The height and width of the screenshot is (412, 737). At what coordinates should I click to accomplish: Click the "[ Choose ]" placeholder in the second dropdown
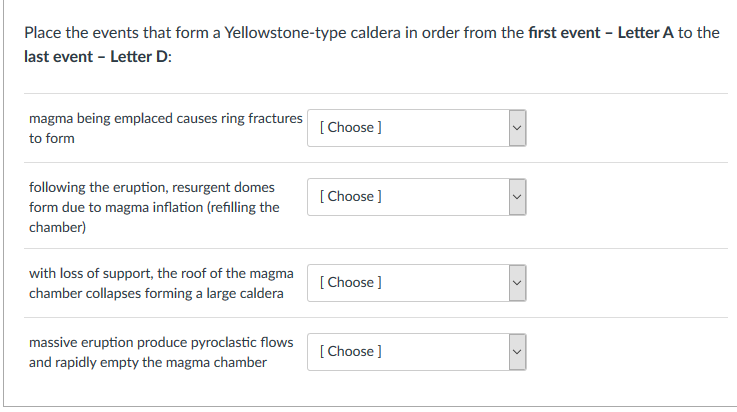pos(349,196)
